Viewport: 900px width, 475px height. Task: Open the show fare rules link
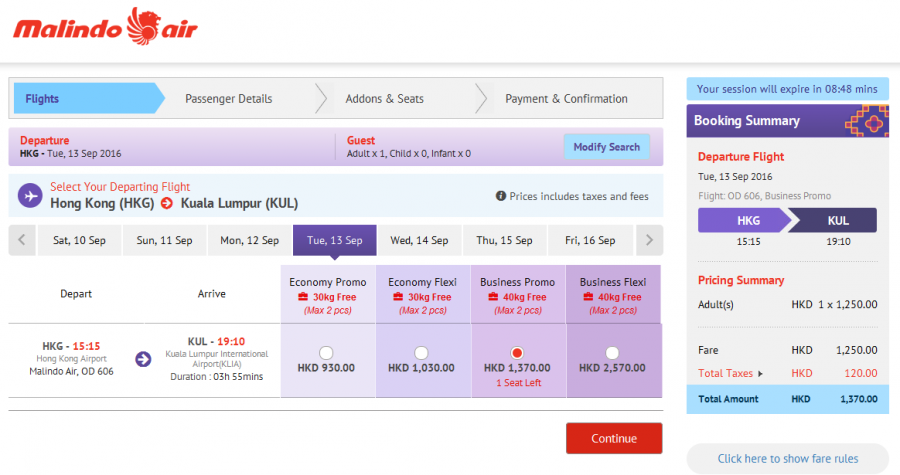(787, 459)
